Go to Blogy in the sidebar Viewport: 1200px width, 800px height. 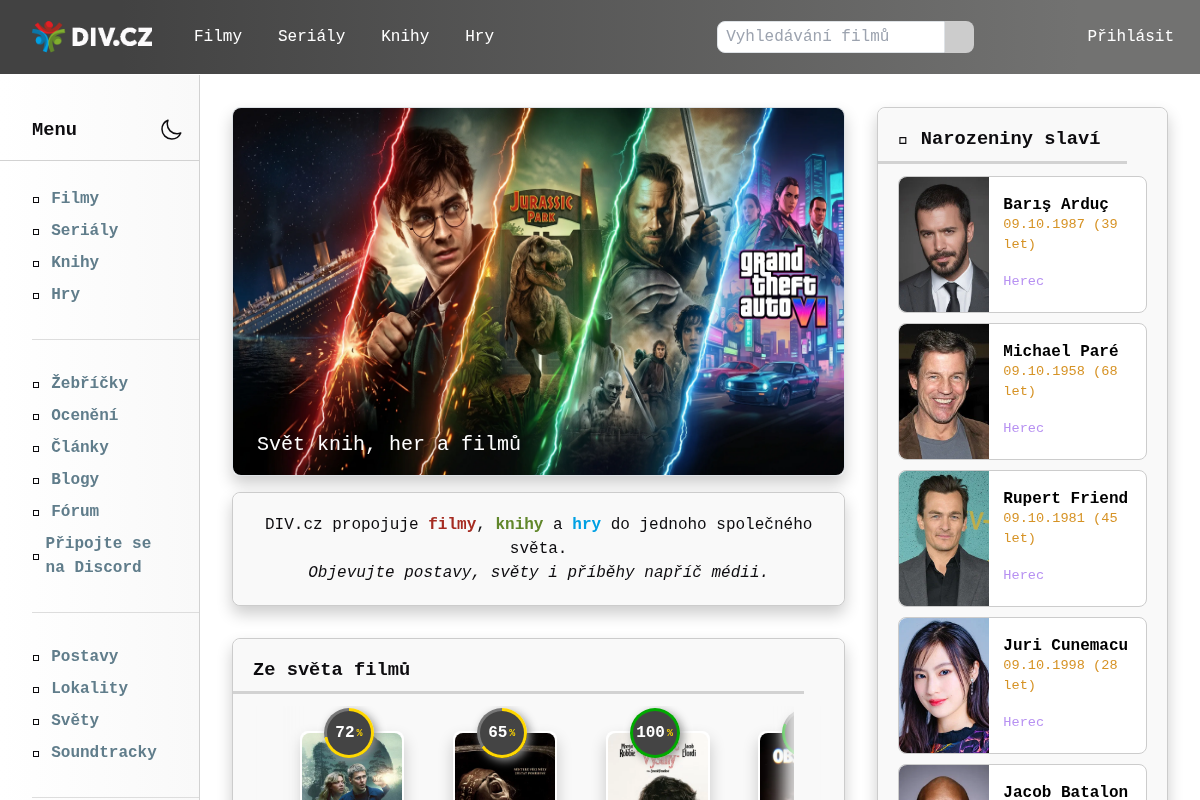75,480
